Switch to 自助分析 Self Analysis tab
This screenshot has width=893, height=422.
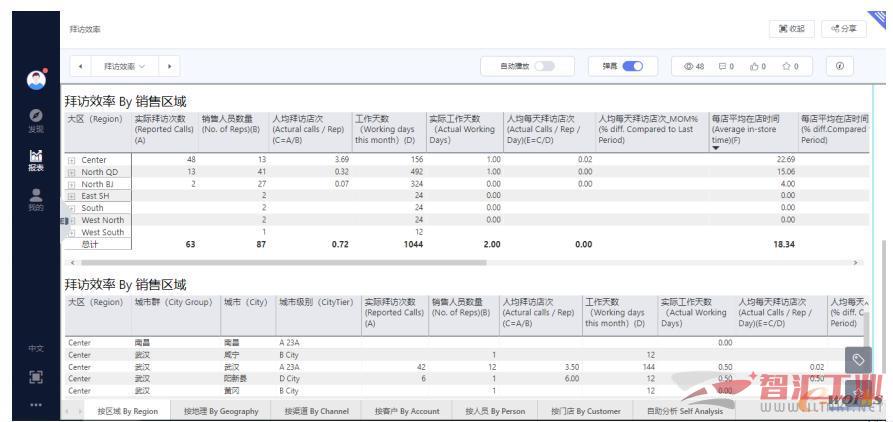click(x=685, y=411)
